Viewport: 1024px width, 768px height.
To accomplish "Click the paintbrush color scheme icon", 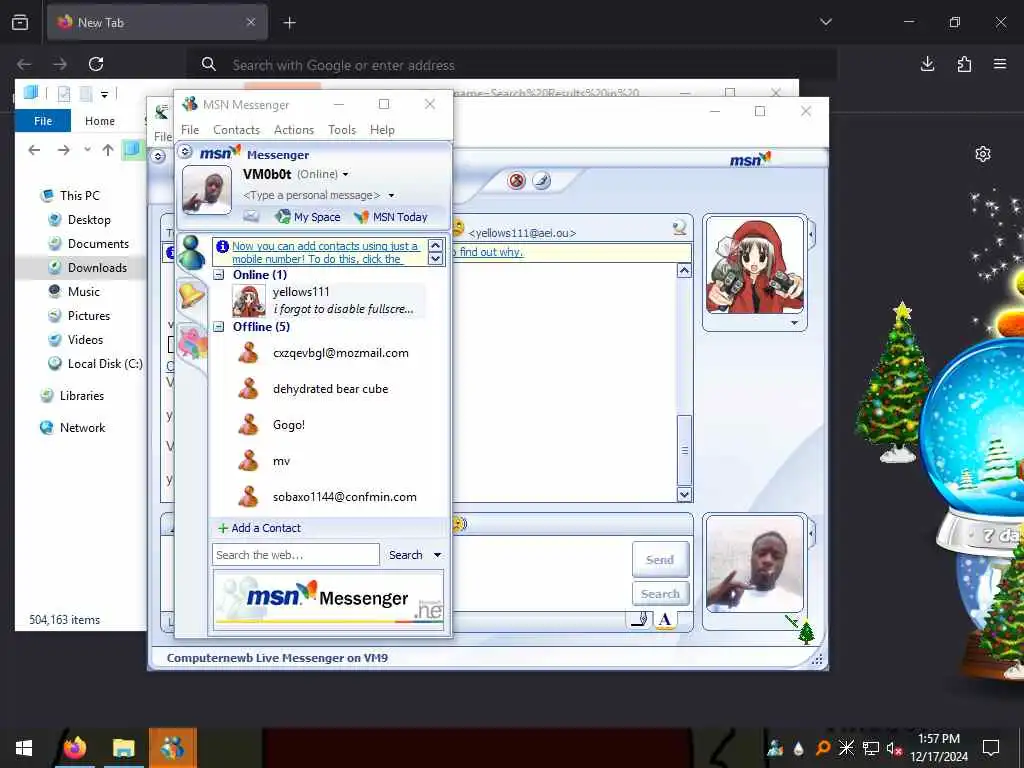I will click(x=541, y=181).
